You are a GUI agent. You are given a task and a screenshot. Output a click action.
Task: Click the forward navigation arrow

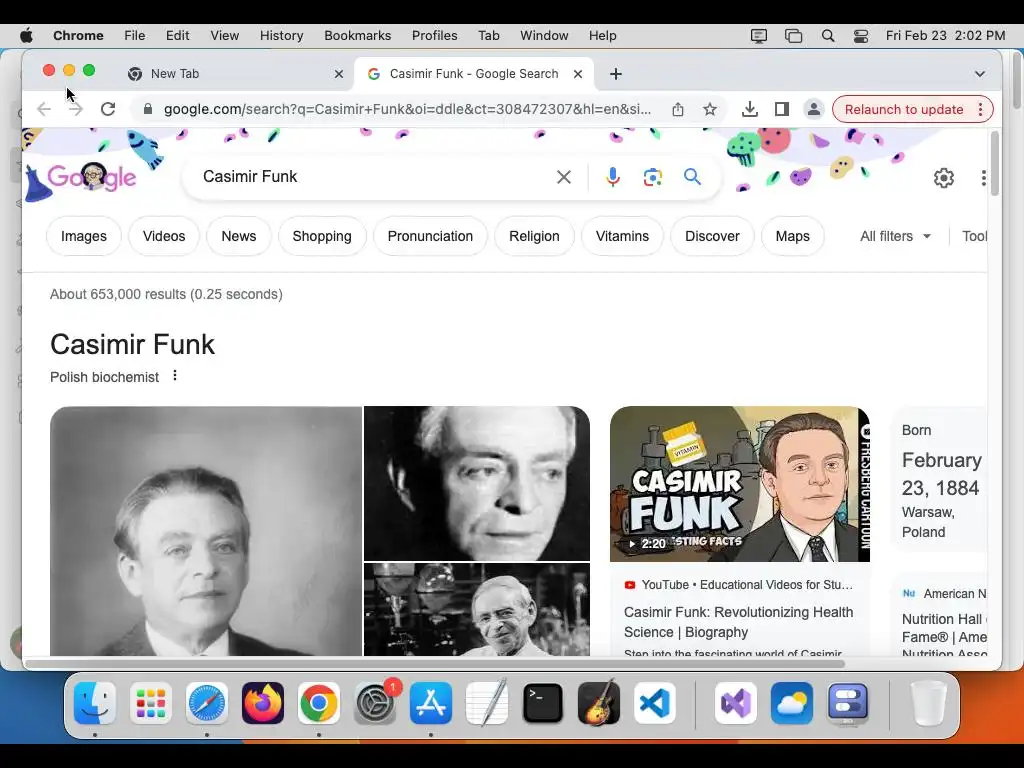click(x=76, y=109)
